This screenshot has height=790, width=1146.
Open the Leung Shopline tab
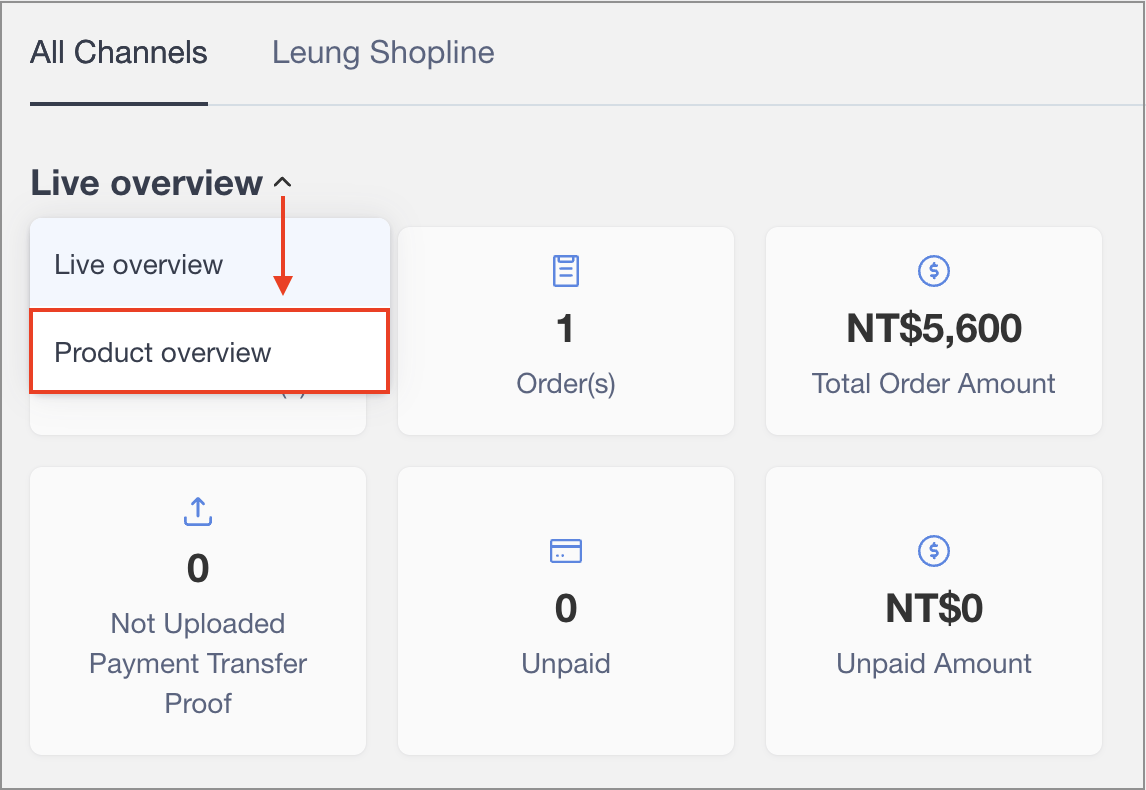pyautogui.click(x=383, y=53)
